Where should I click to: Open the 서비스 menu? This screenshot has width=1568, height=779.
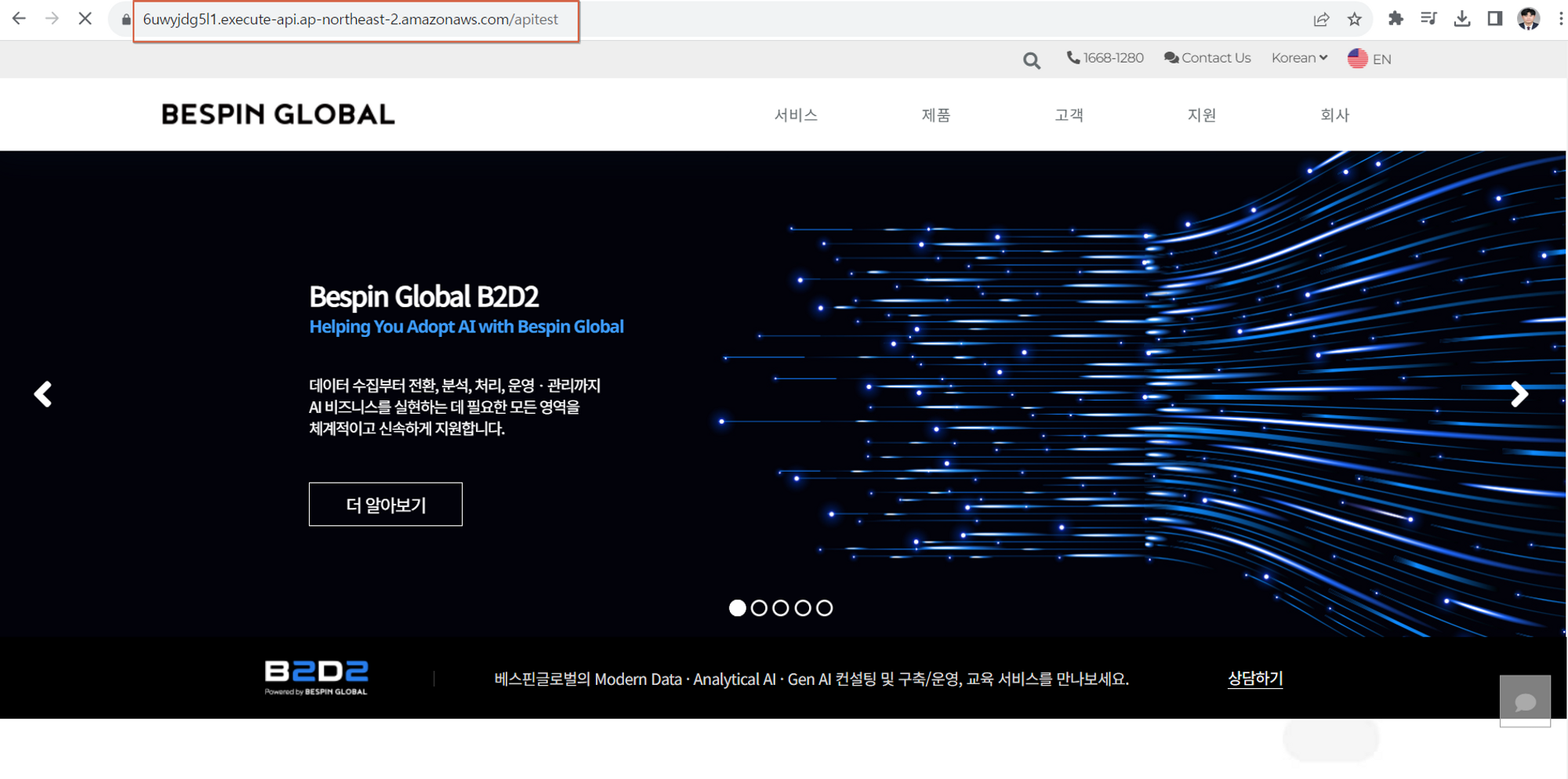796,115
